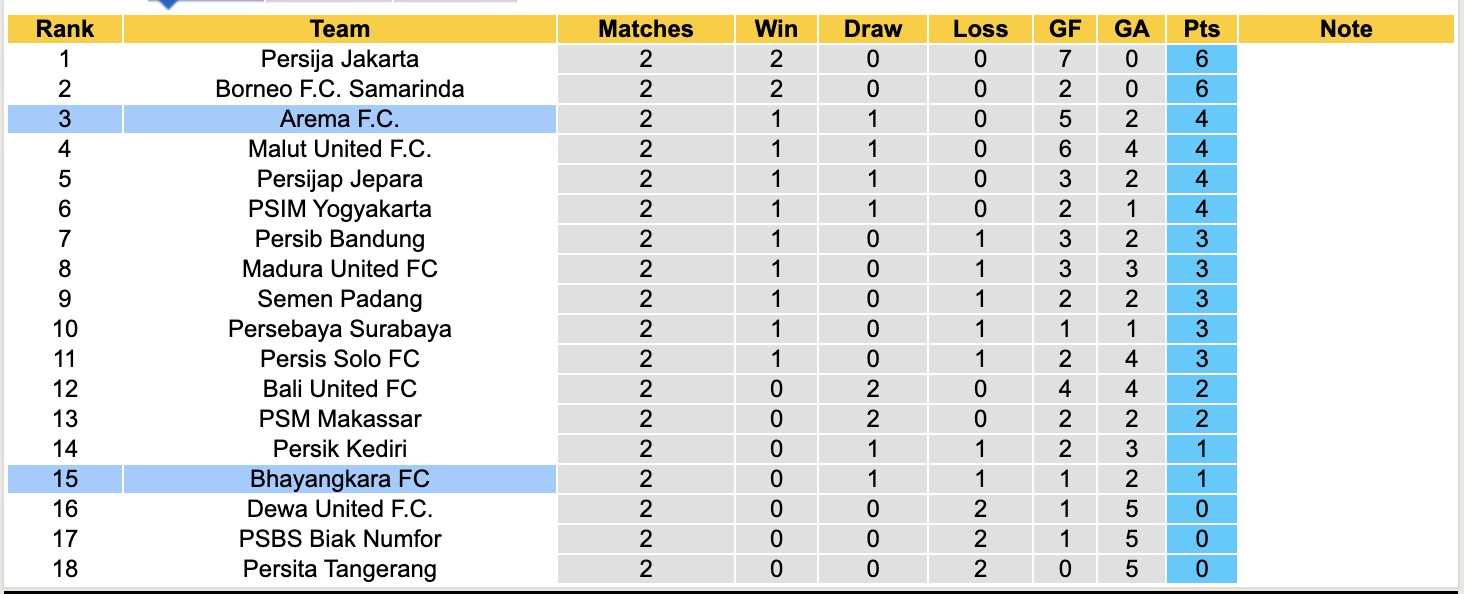The height and width of the screenshot is (594, 1464).
Task: Open the Malut United F.C. team name
Action: click(339, 149)
